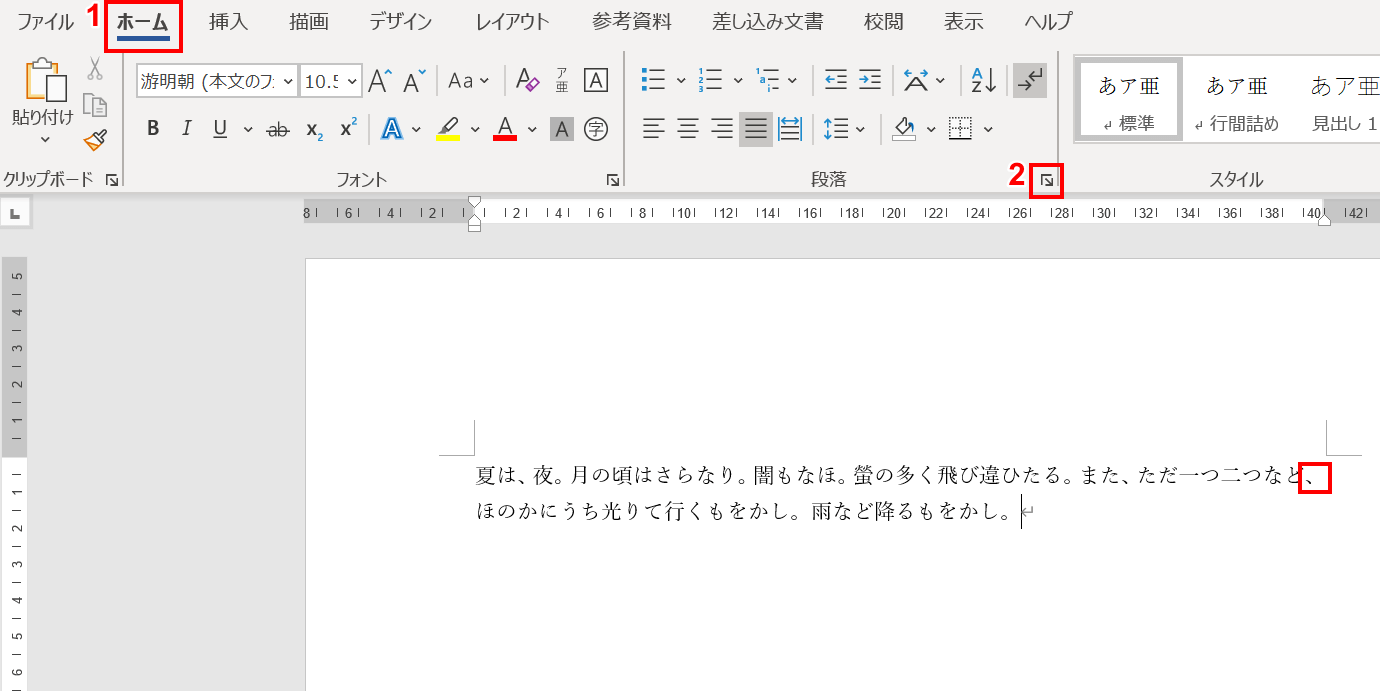Center align the text
The image size is (1380, 691).
(688, 128)
